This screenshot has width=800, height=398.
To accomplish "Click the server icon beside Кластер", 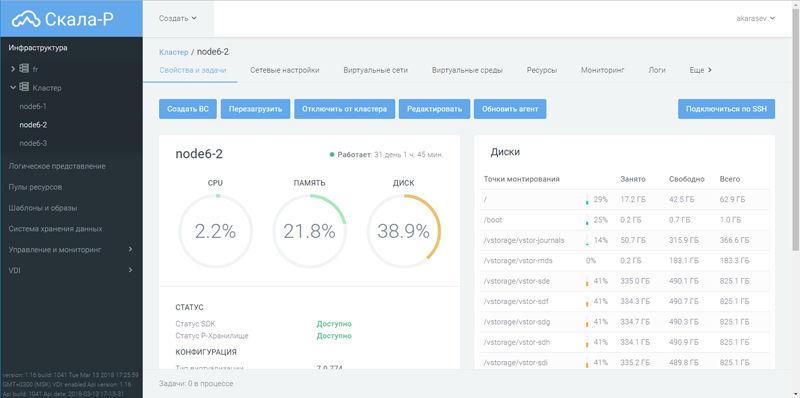I will 24,87.
